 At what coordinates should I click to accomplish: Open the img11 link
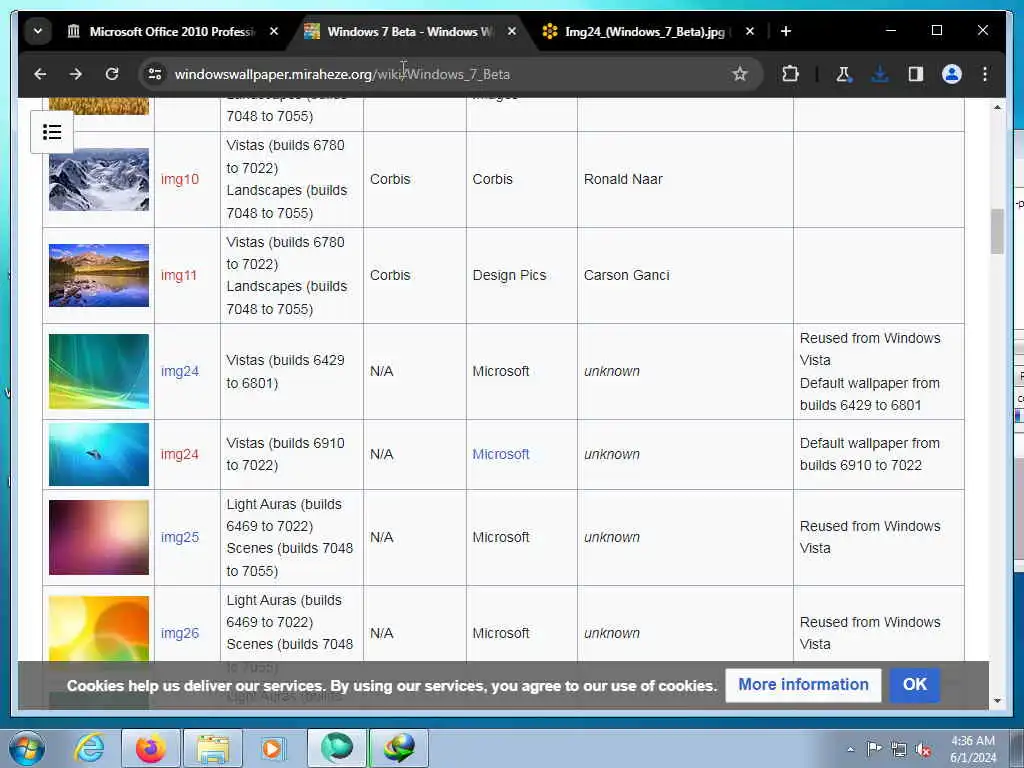click(178, 276)
